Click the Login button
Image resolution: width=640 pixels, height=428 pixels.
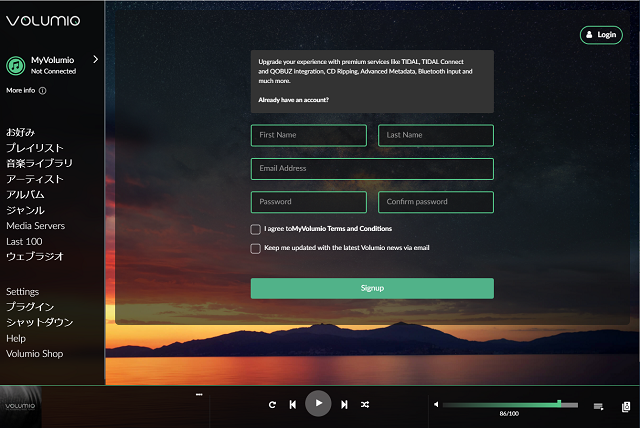click(601, 35)
